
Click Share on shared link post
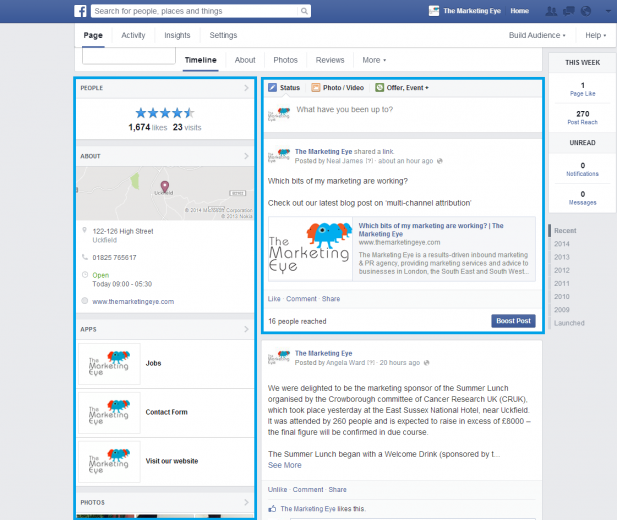(x=331, y=299)
